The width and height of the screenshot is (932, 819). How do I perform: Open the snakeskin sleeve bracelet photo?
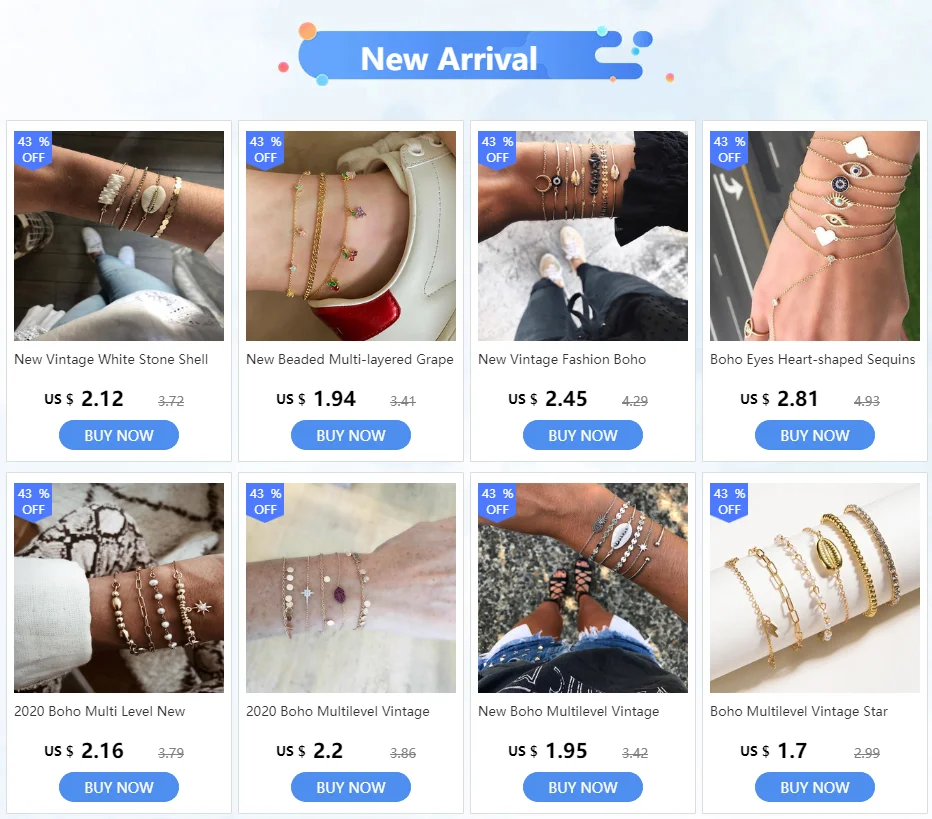point(119,588)
